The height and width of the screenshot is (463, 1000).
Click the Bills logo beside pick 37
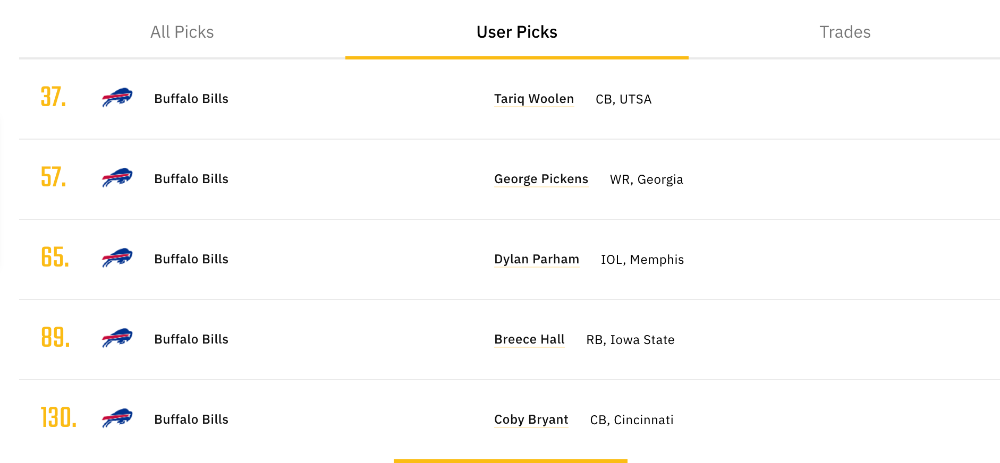click(117, 98)
